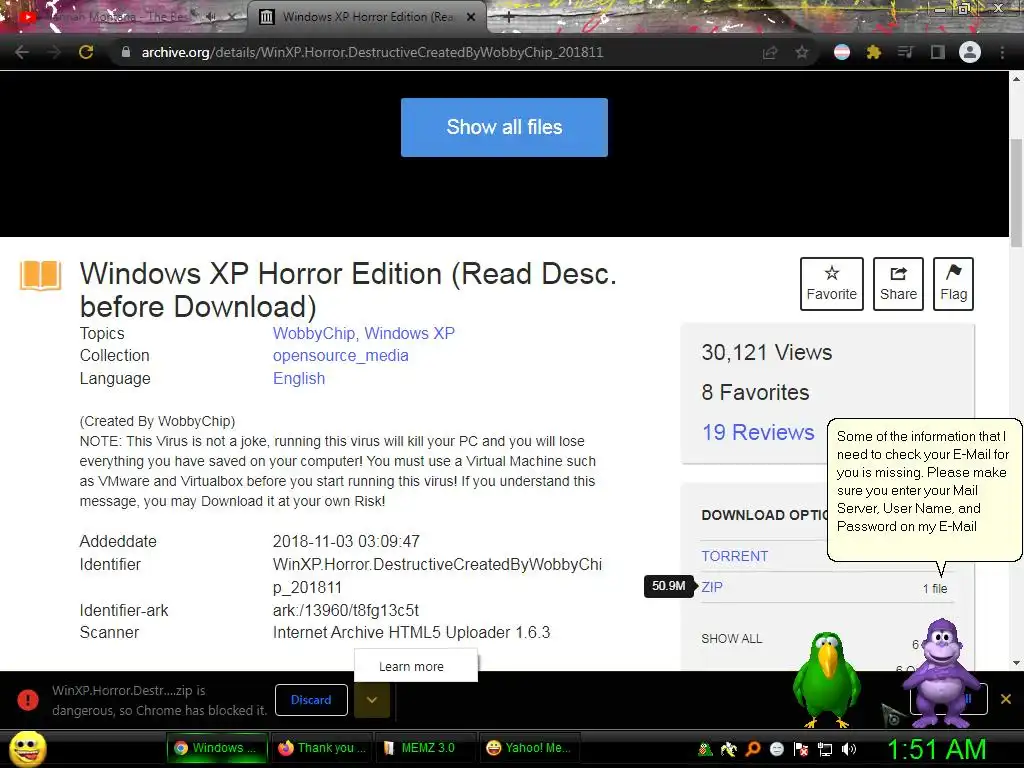Open the English language link
The width and height of the screenshot is (1024, 768).
pyautogui.click(x=299, y=378)
